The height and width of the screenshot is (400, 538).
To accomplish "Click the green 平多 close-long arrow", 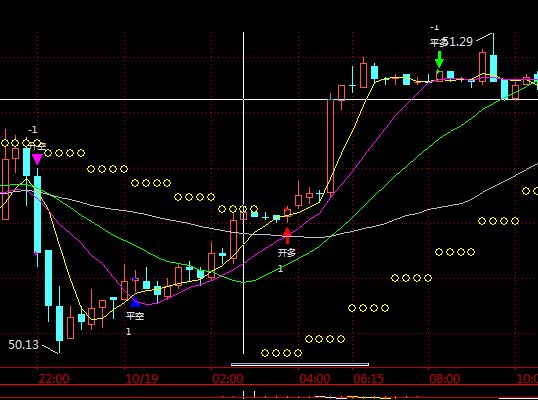I will pyautogui.click(x=439, y=60).
